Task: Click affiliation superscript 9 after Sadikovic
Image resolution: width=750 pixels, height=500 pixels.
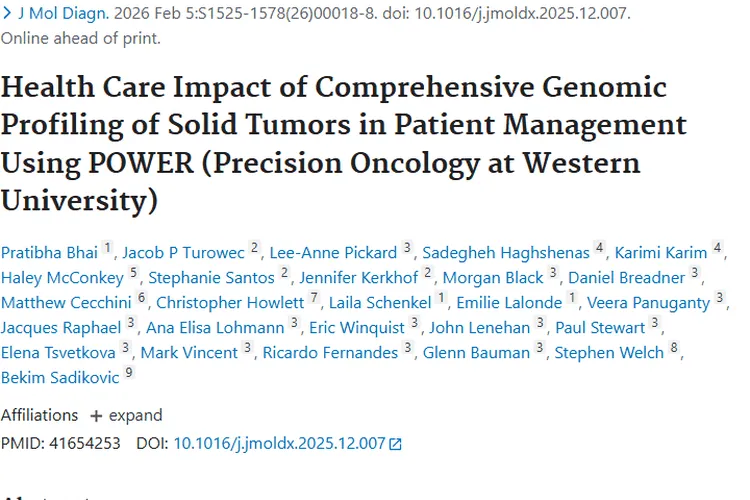Action: point(128,374)
